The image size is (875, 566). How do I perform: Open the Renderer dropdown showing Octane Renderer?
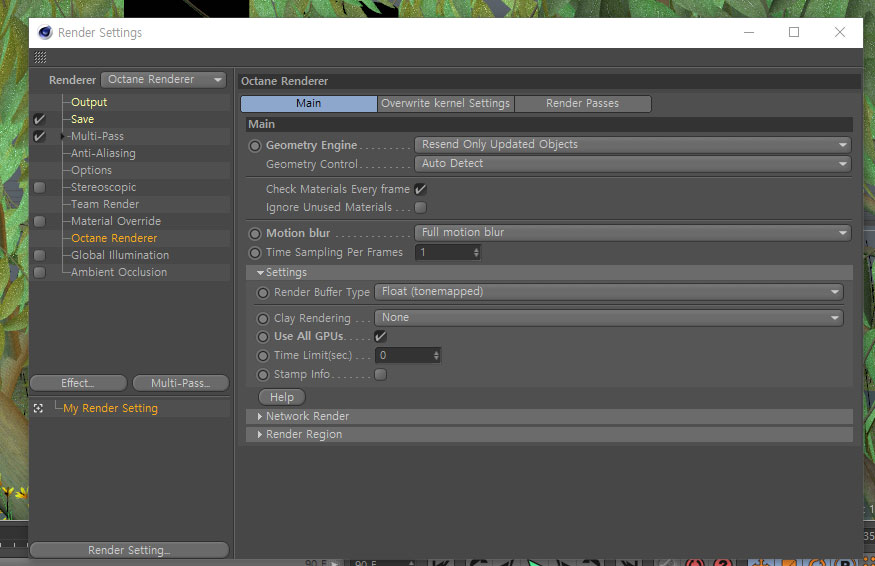(164, 80)
